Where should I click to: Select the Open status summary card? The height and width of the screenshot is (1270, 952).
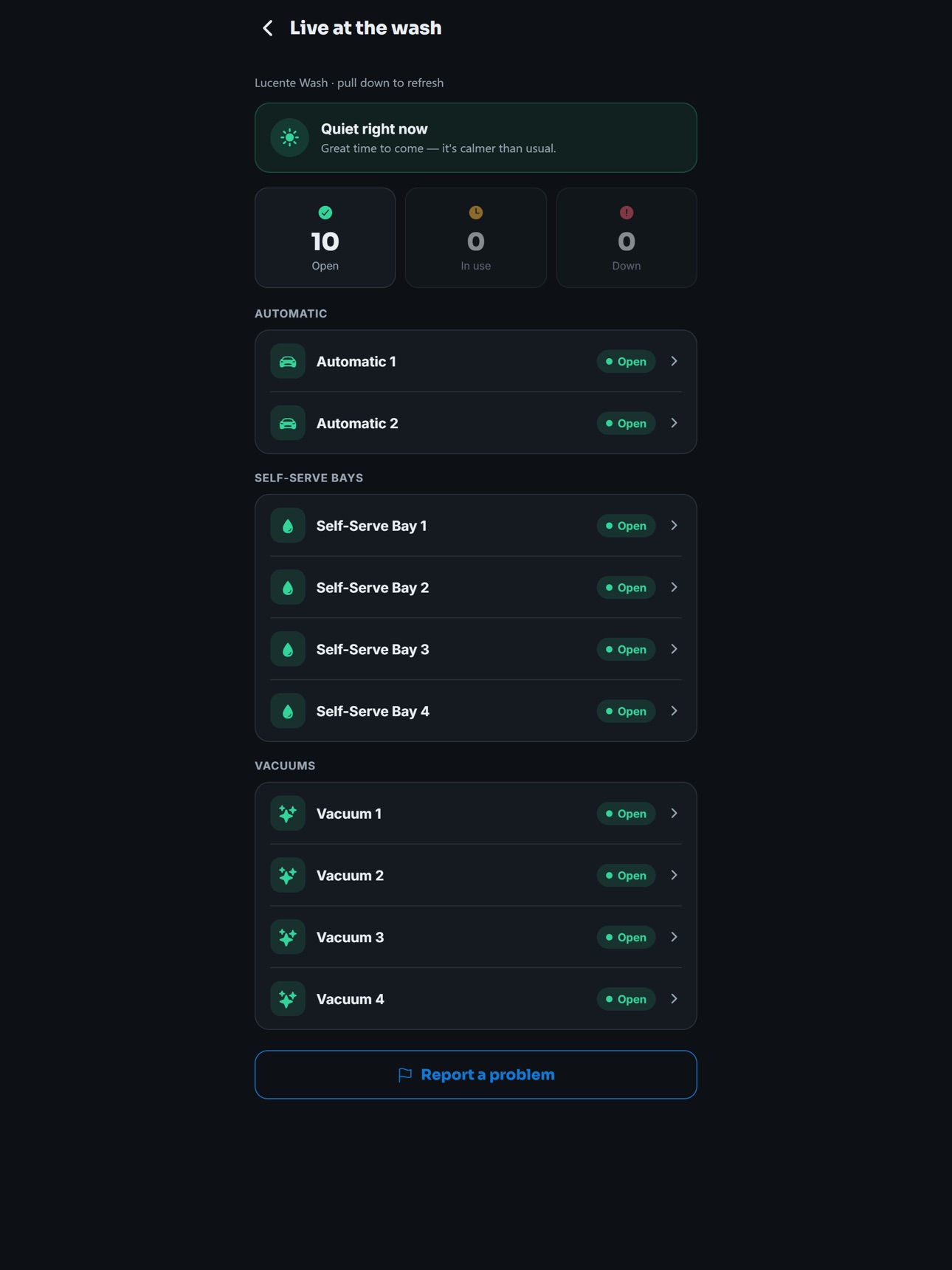pos(325,238)
